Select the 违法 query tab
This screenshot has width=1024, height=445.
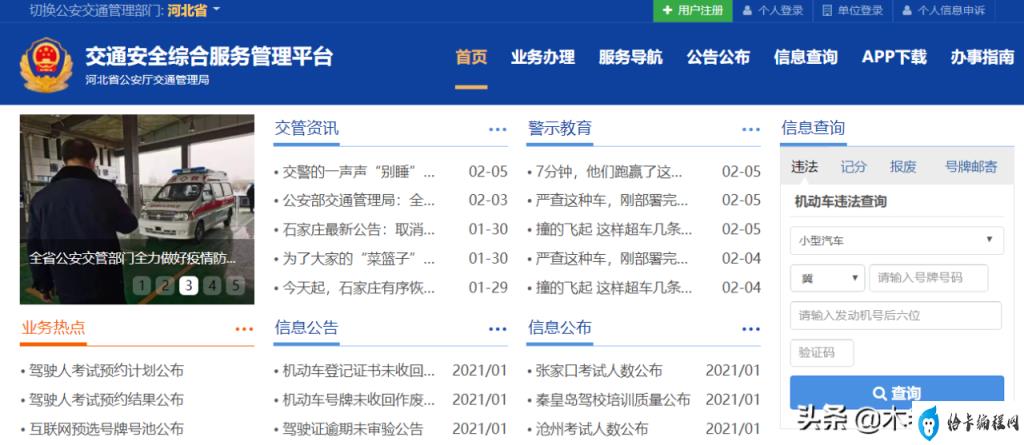pyautogui.click(x=804, y=167)
